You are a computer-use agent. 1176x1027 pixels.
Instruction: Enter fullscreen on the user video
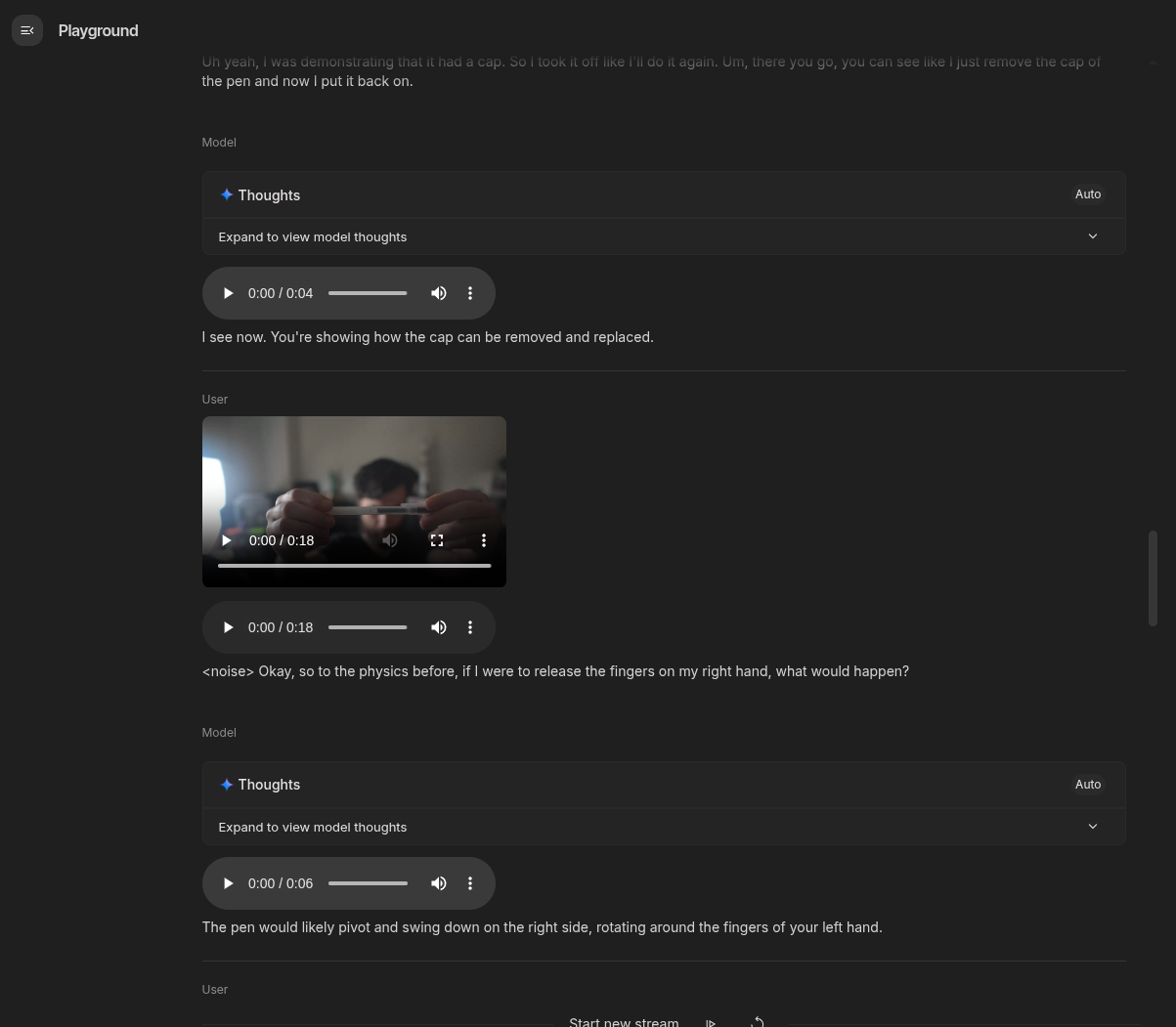tap(437, 540)
